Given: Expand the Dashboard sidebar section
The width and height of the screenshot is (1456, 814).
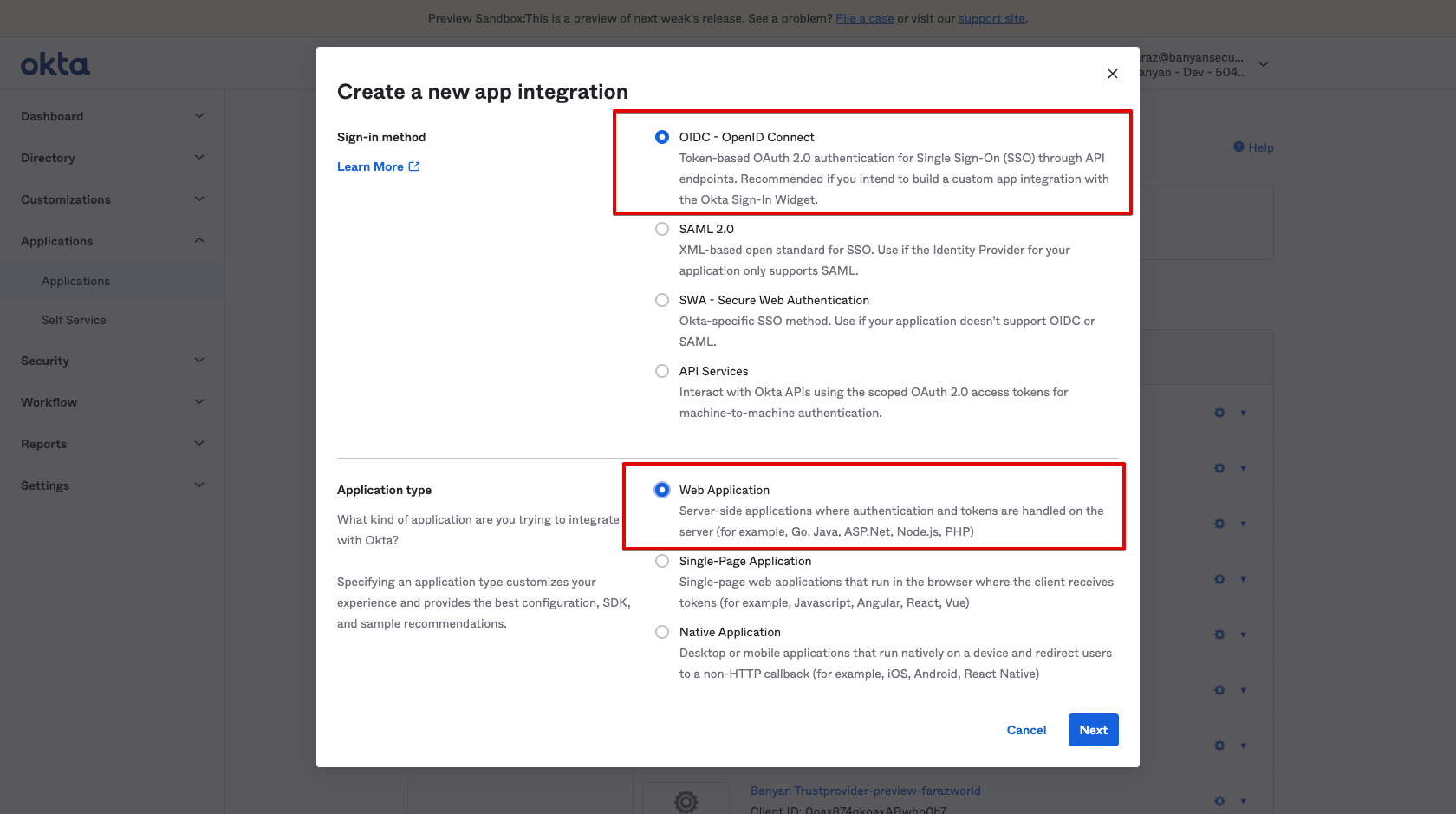Looking at the screenshot, I should [x=199, y=116].
